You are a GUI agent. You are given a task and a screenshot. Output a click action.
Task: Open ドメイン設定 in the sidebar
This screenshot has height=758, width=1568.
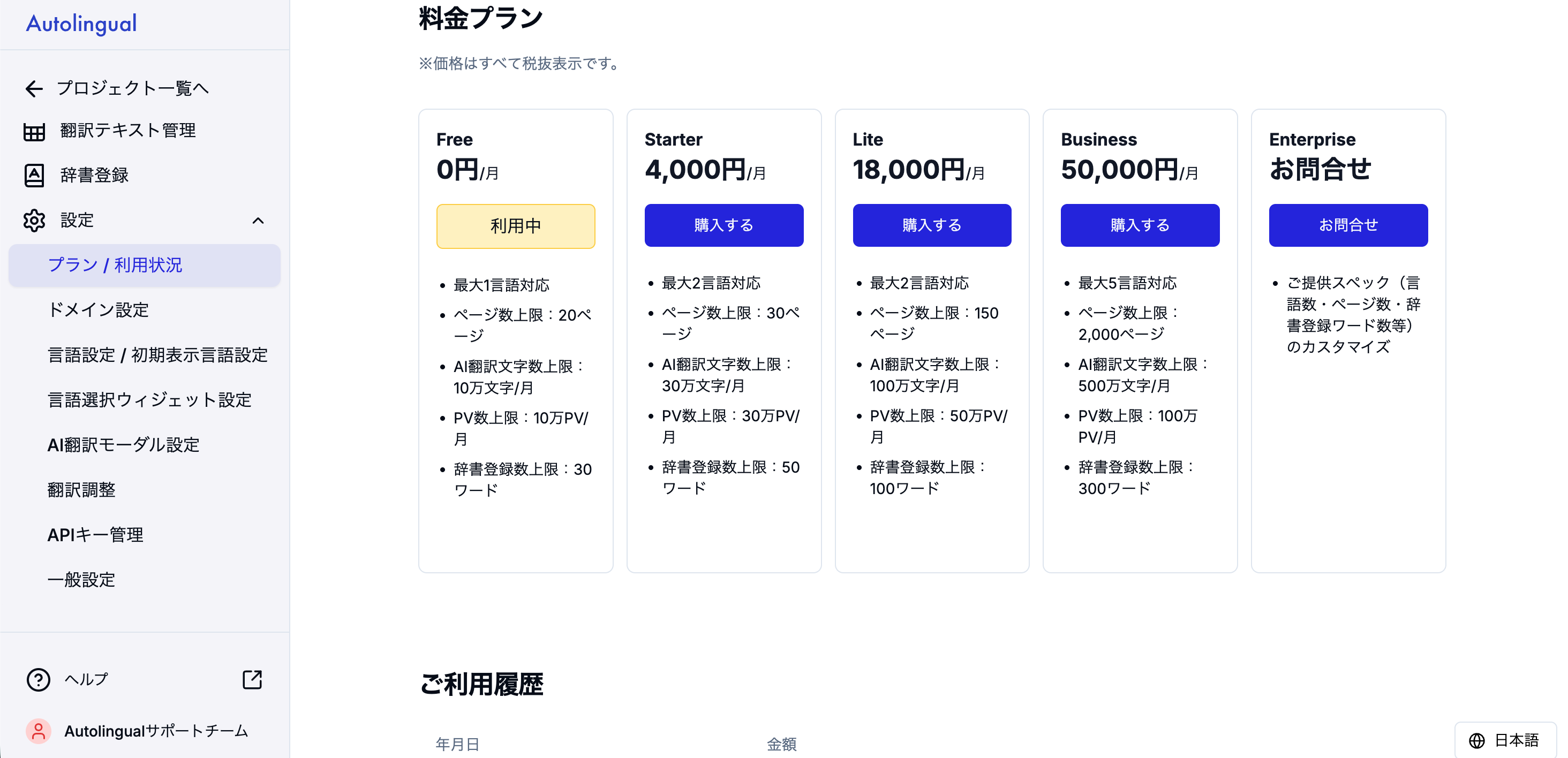coord(98,309)
